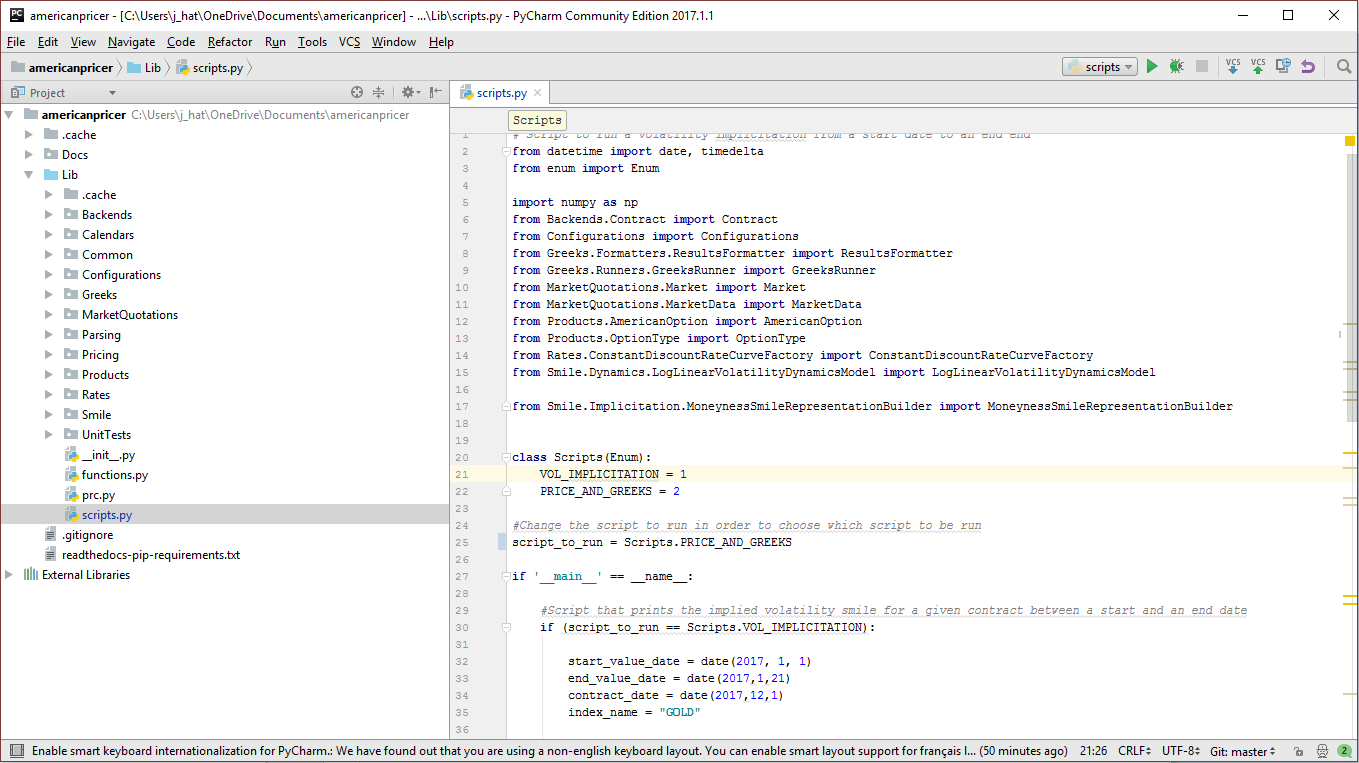Open Search Everywhere magnifier icon
The height and width of the screenshot is (763, 1359).
[x=1344, y=67]
